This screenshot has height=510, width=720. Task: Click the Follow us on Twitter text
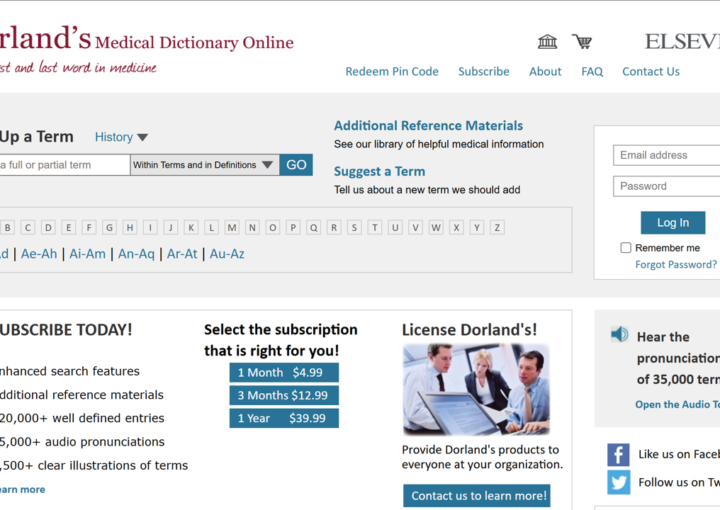click(679, 482)
